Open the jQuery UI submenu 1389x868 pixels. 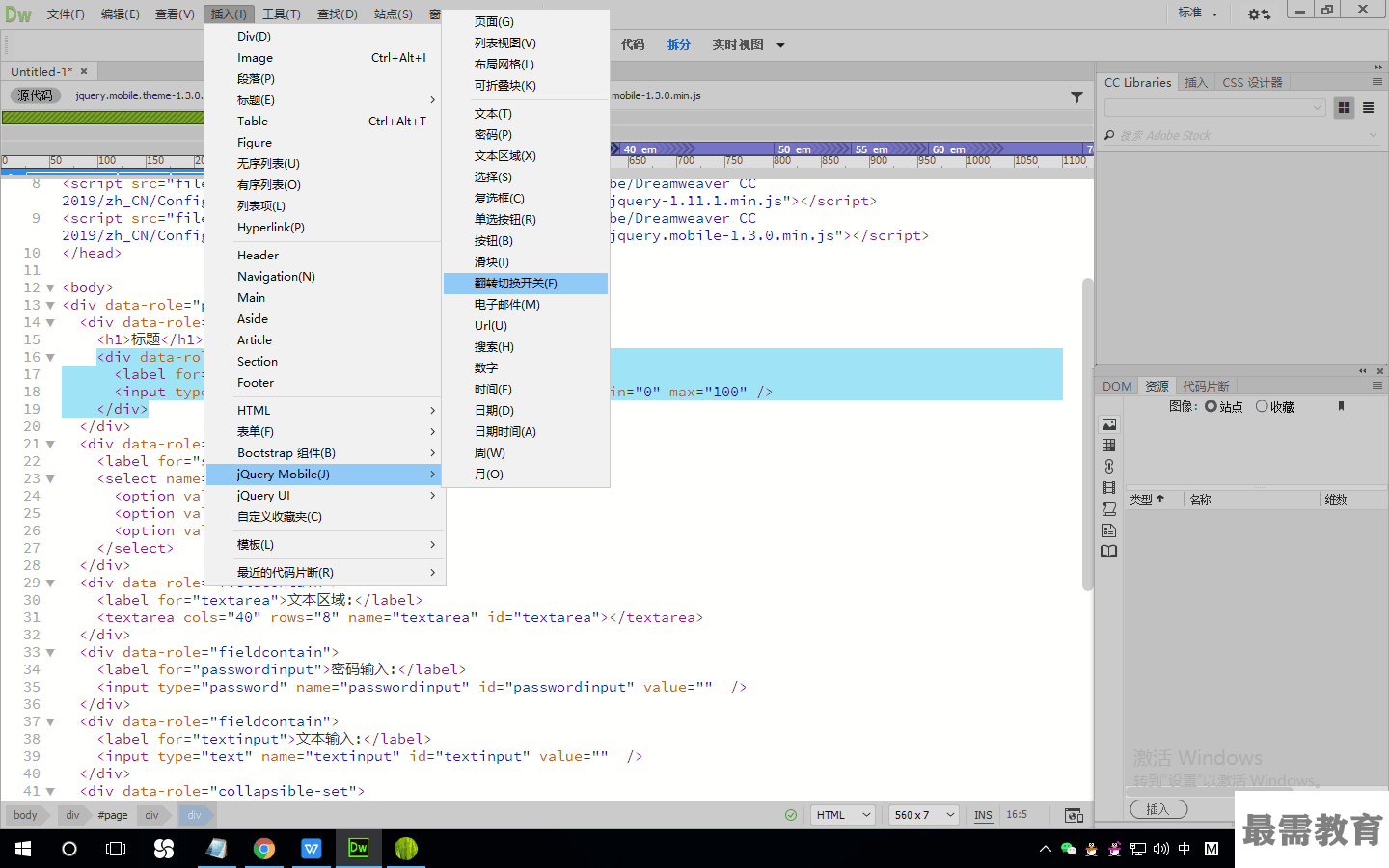pyautogui.click(x=325, y=495)
